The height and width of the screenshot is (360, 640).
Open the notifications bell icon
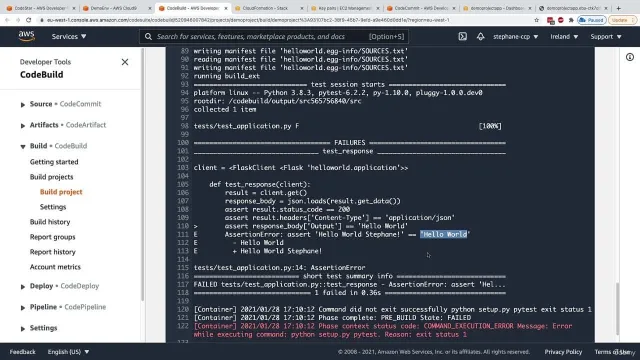tap(480, 36)
